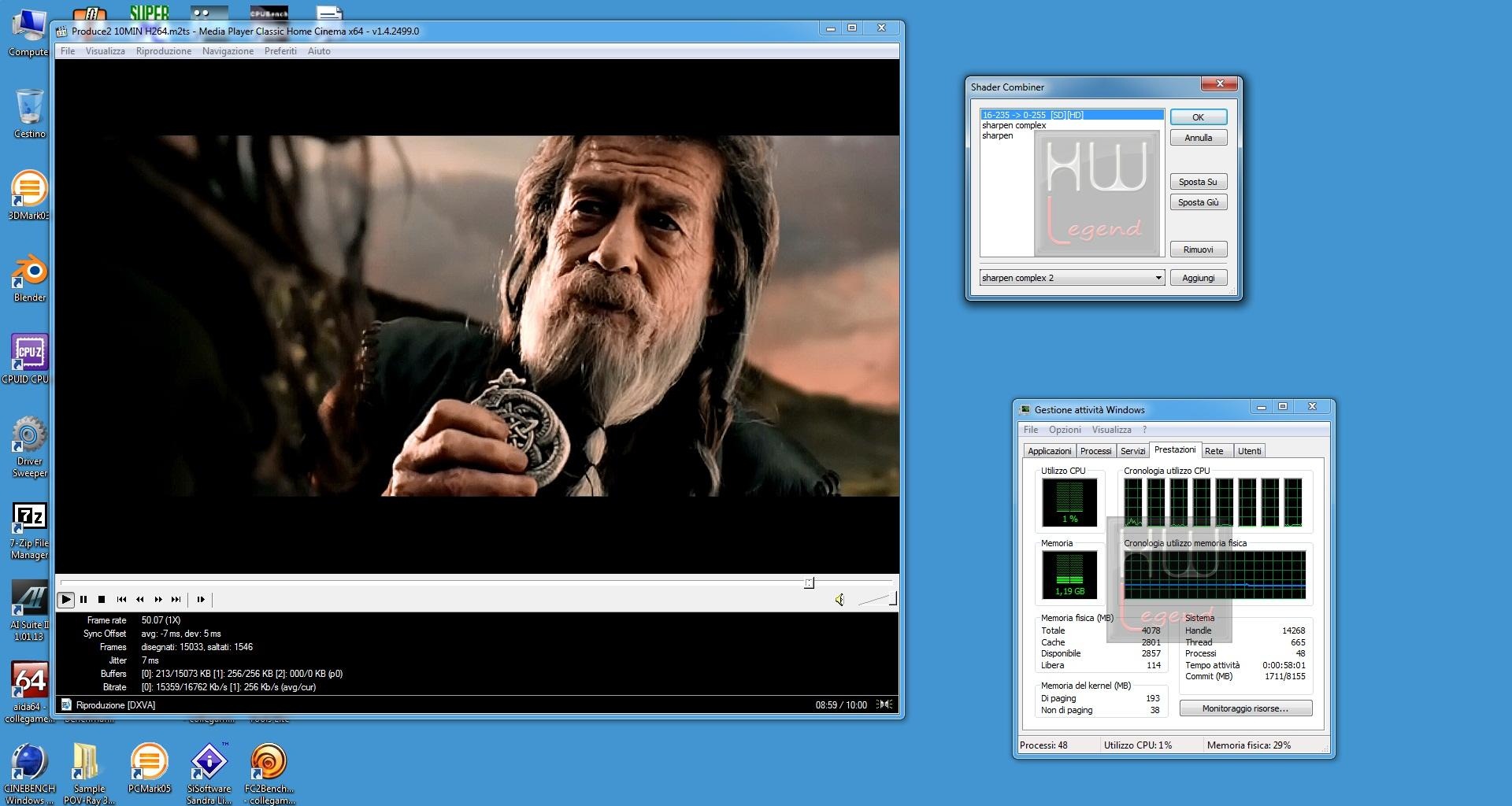Switch to the Applicazioni tab in Task Manager
1512x806 pixels.
click(1049, 451)
